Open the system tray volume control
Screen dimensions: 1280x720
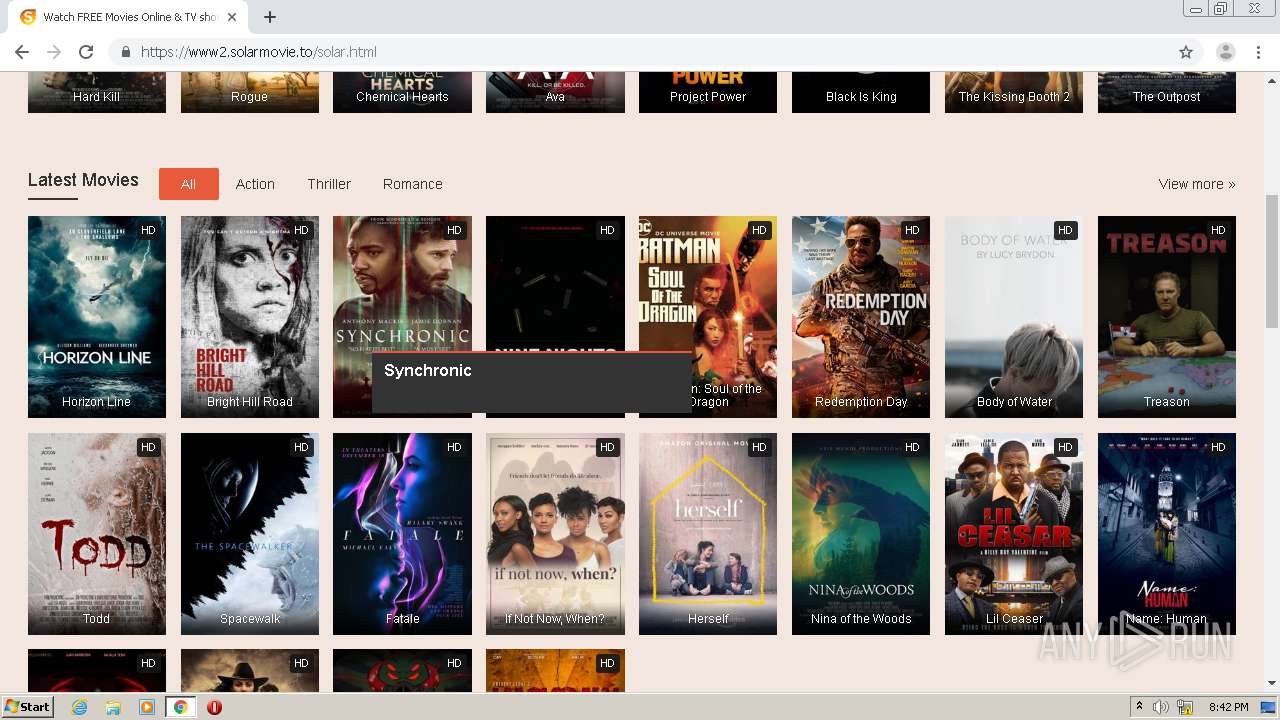tap(1160, 707)
